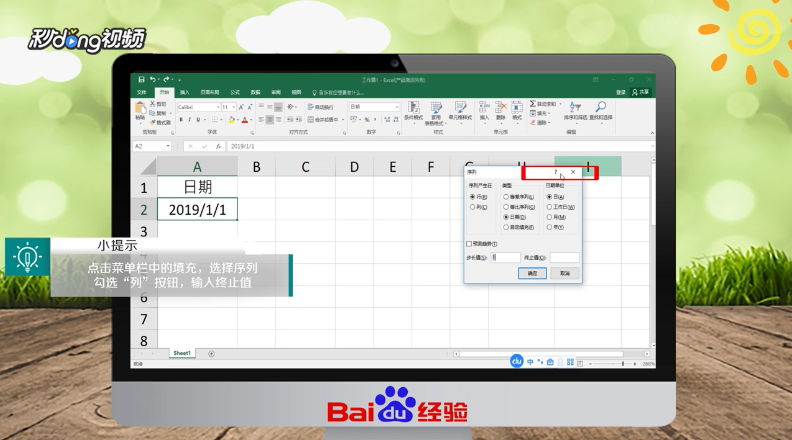Choose Month (月) date unit
This screenshot has width=792, height=440.
(x=549, y=217)
